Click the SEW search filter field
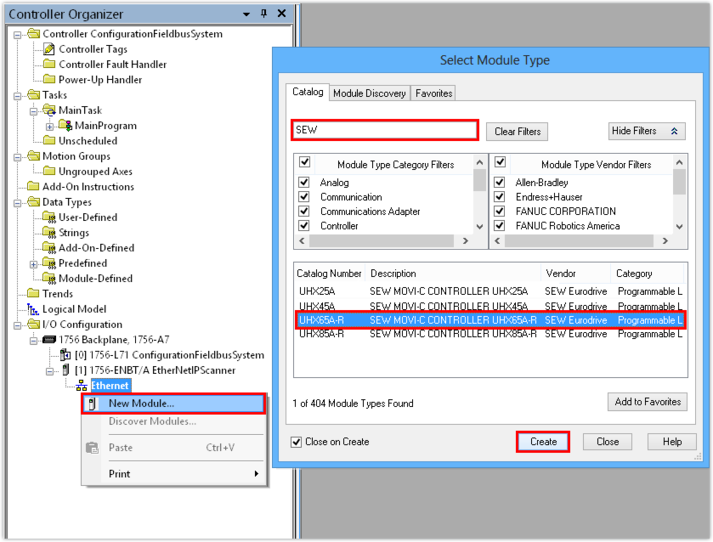713x542 pixels. (384, 130)
